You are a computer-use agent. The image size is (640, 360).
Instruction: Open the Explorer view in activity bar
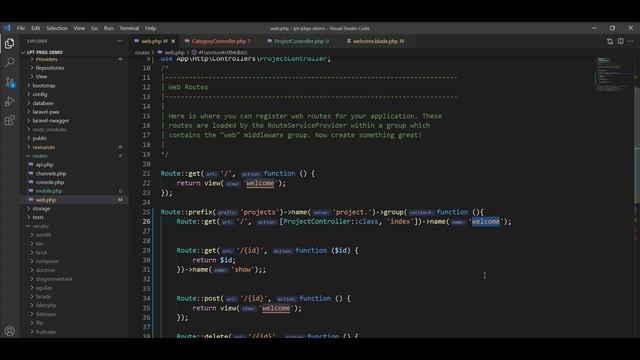point(9,43)
